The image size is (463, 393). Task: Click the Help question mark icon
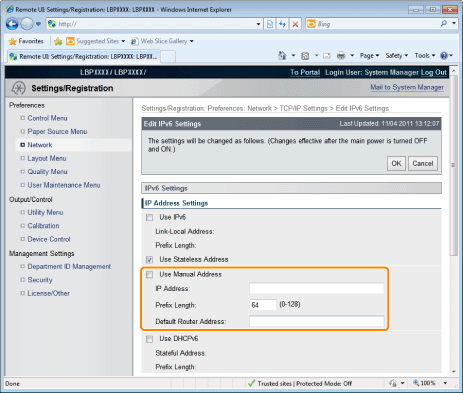click(444, 56)
